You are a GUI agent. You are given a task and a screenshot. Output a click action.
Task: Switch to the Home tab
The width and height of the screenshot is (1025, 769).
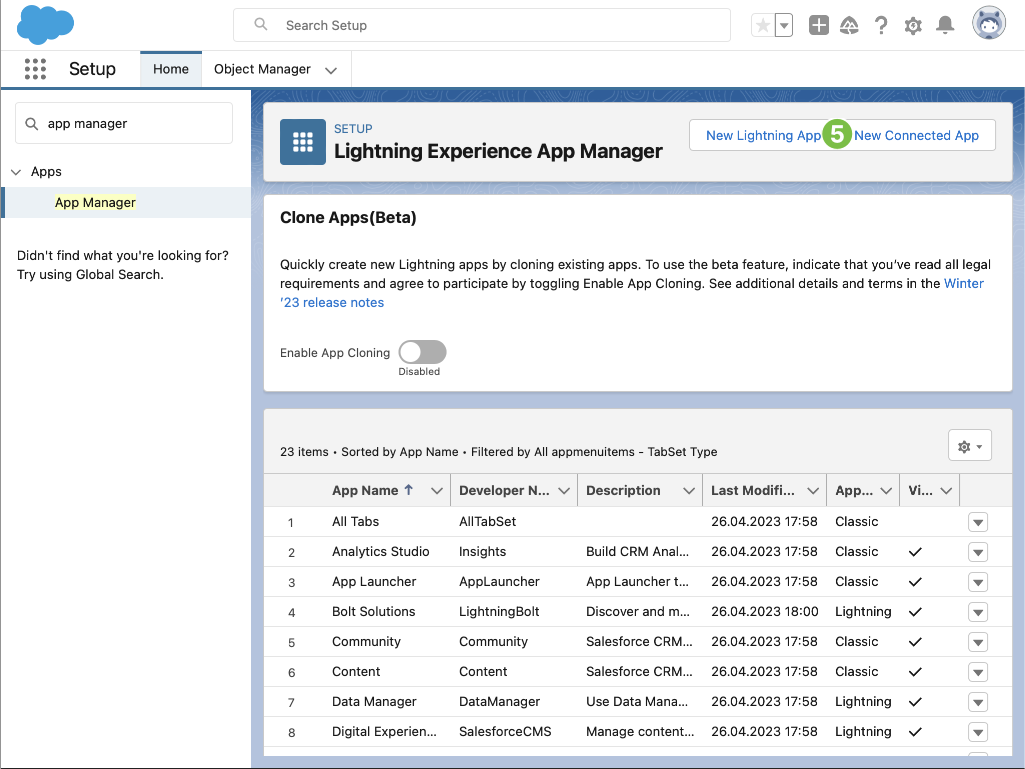pos(171,69)
